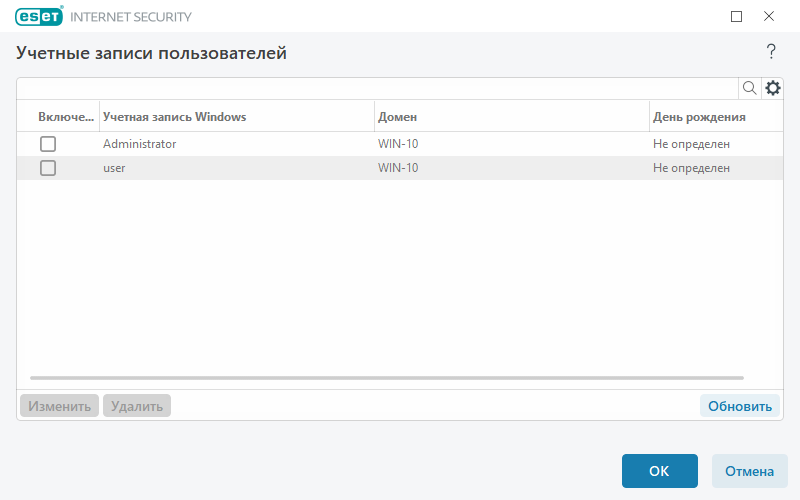Click the horizontal scrollbar under the accounts list
The width and height of the screenshot is (800, 500).
click(387, 378)
